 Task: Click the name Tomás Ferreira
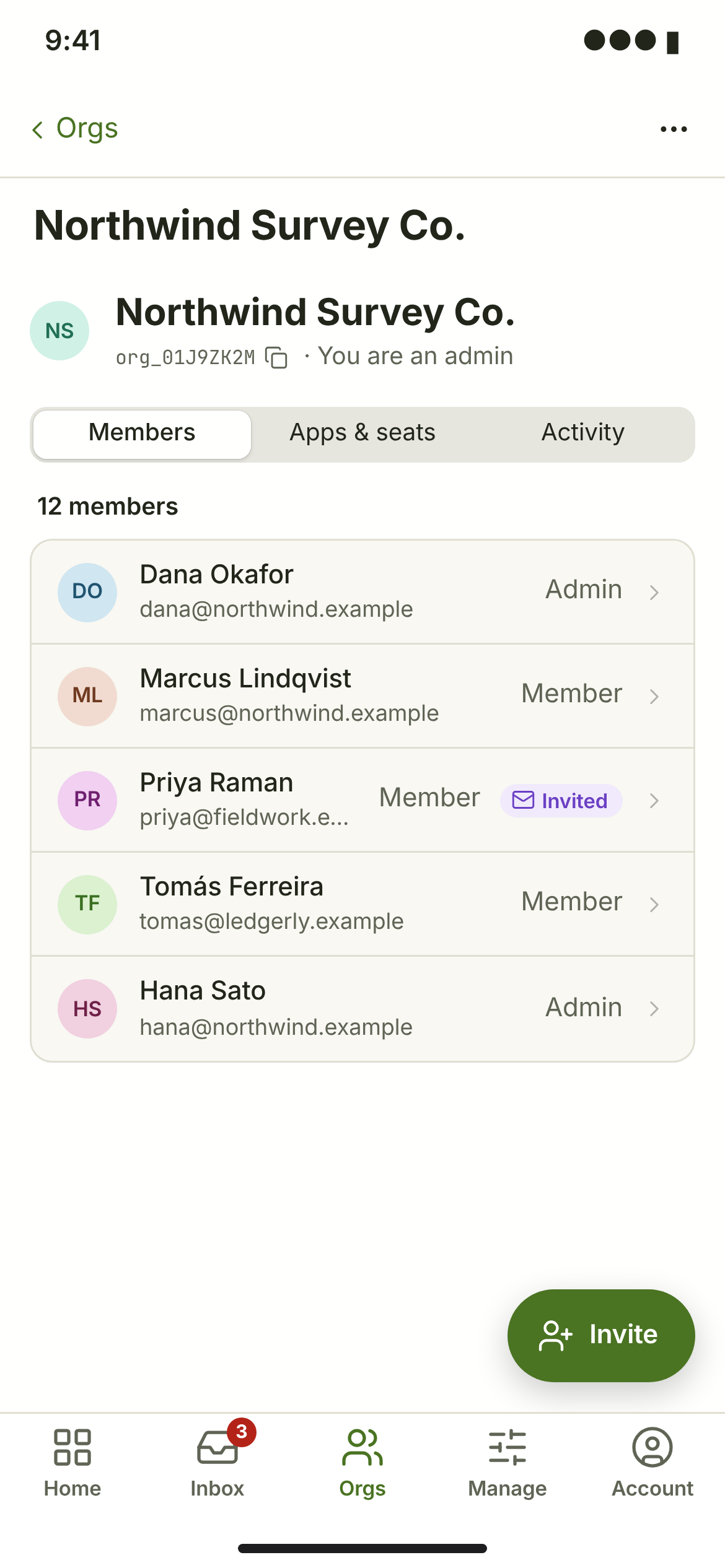coord(232,887)
